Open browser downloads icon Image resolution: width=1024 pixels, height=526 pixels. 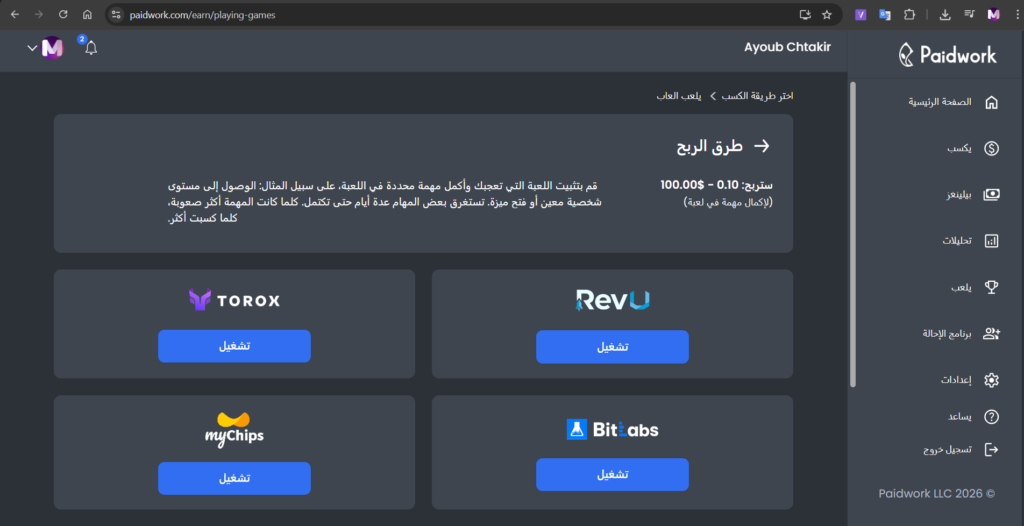pyautogui.click(x=945, y=14)
